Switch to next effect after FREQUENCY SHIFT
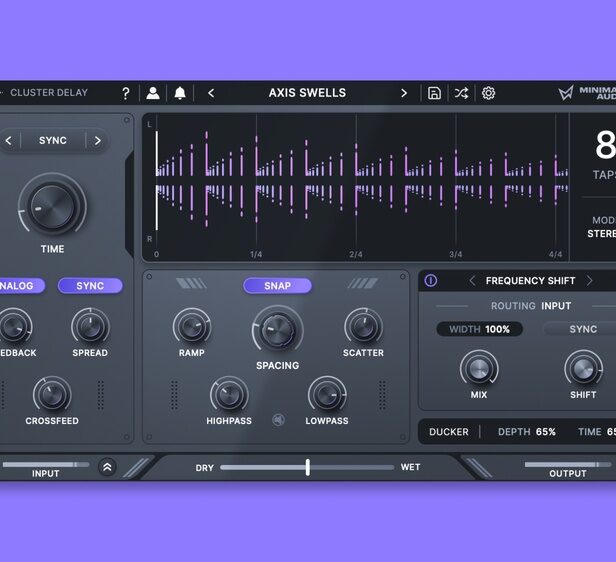 589,280
